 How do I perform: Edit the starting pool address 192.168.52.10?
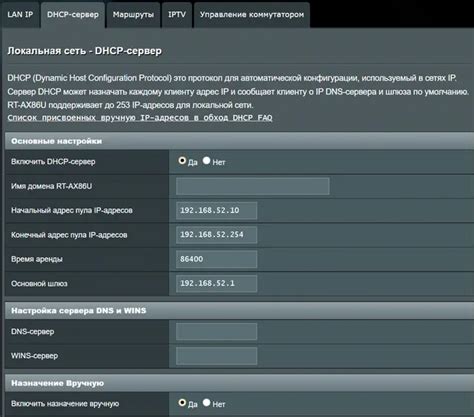(x=216, y=210)
